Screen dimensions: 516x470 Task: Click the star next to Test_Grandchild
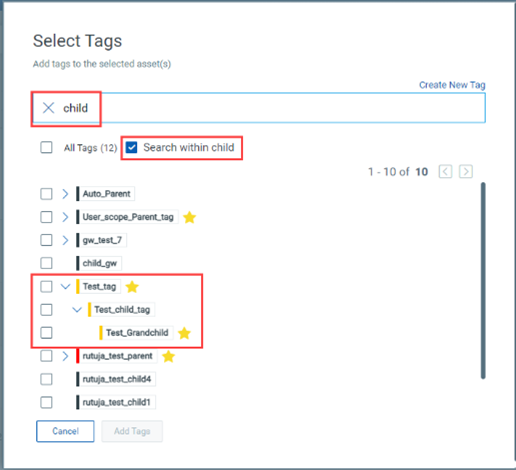click(x=184, y=333)
